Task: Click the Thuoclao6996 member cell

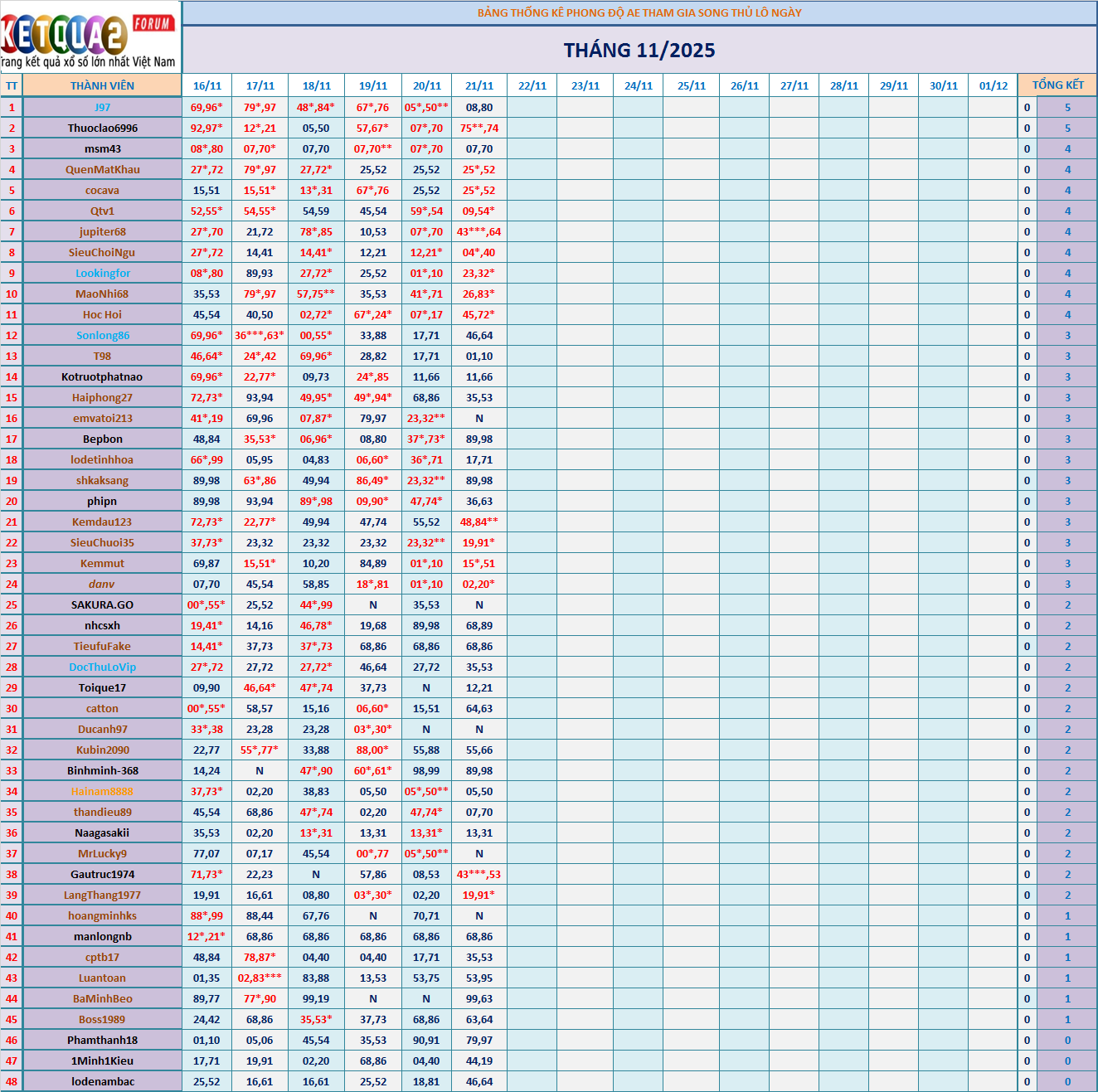Action: click(102, 128)
